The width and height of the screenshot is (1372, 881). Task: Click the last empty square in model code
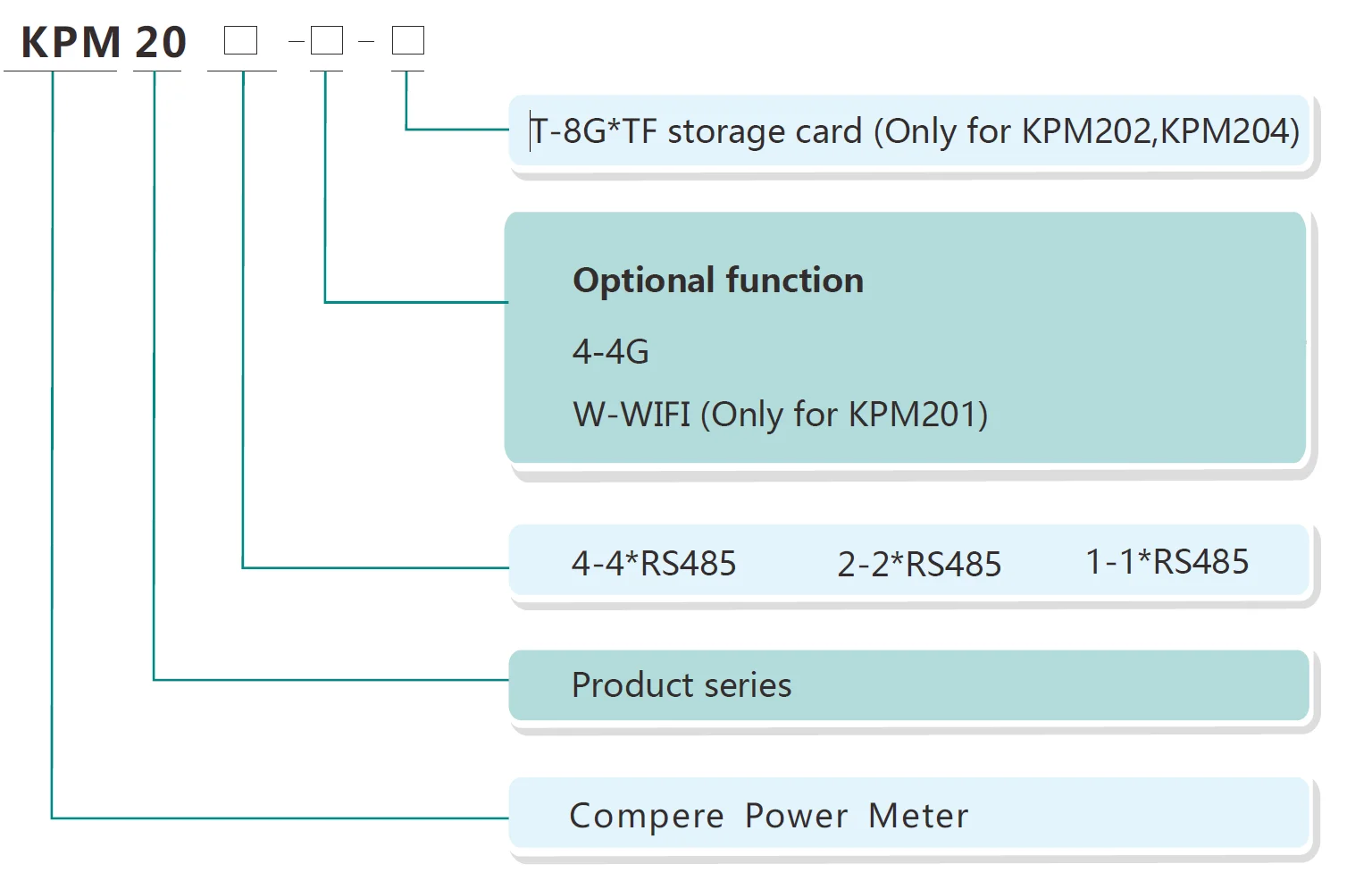[408, 40]
